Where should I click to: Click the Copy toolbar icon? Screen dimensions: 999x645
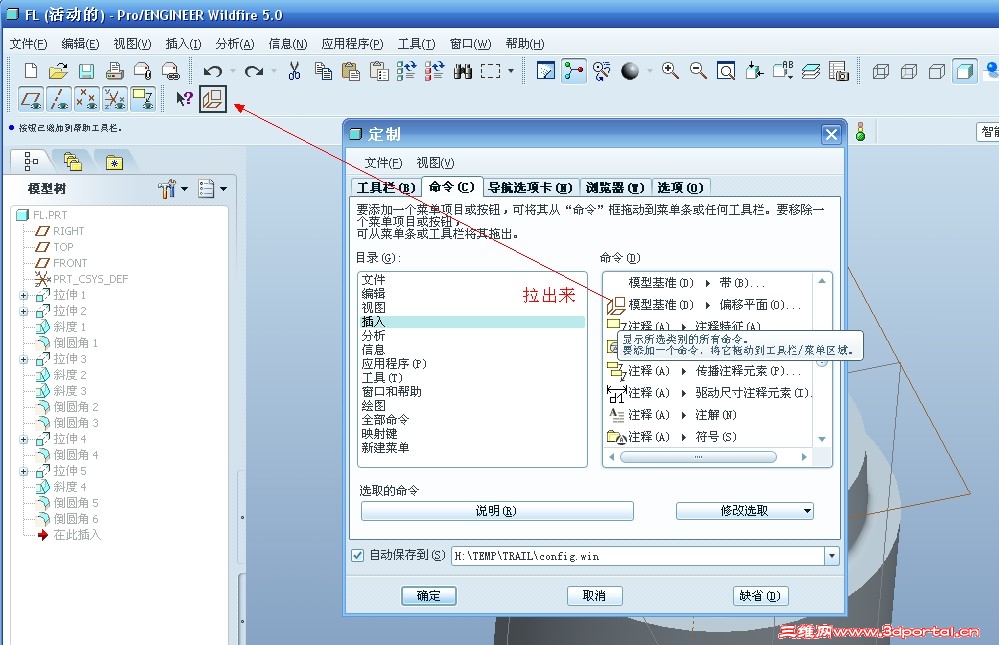point(323,71)
